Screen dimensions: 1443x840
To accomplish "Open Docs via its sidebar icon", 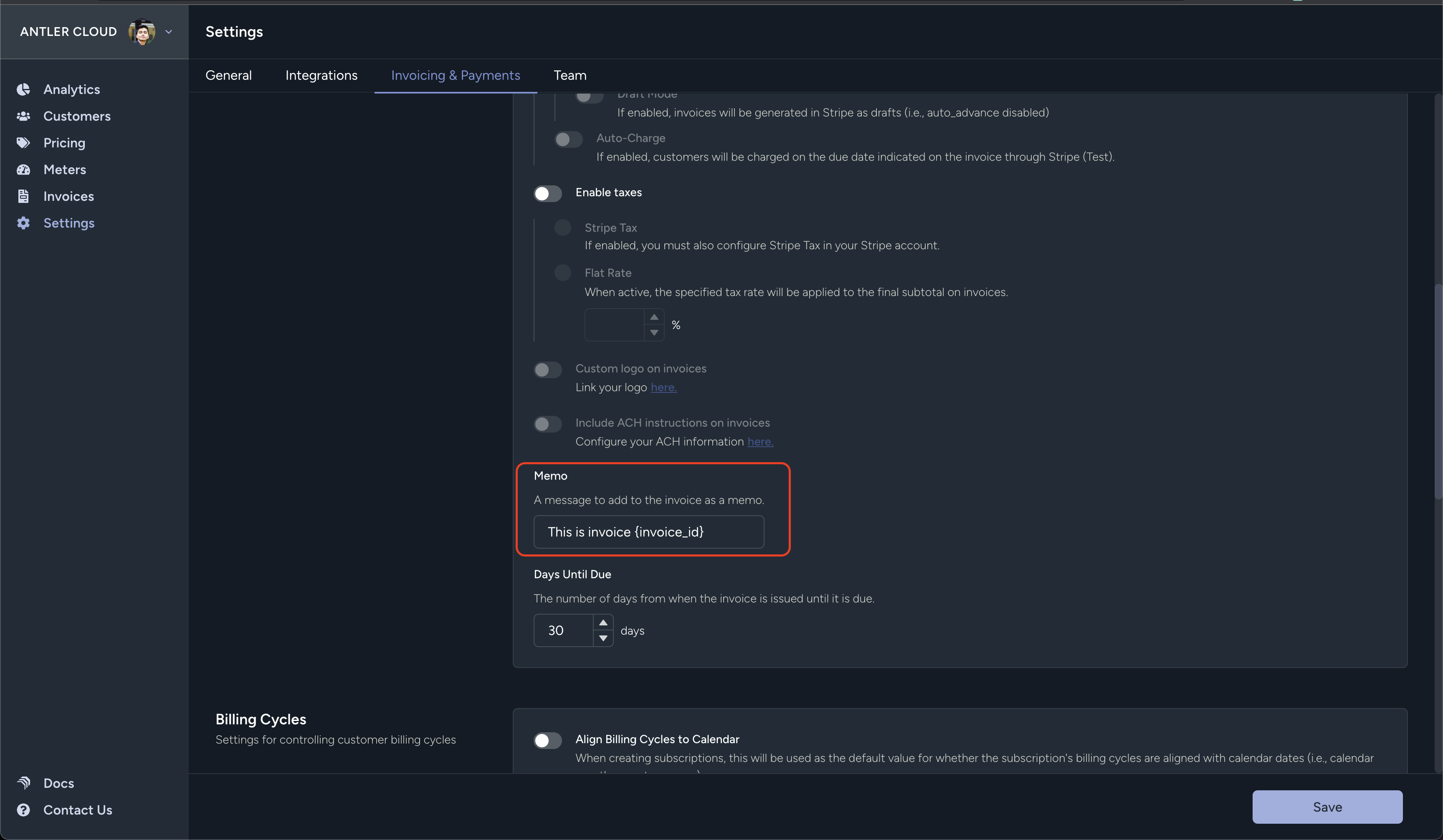I will pyautogui.click(x=23, y=783).
